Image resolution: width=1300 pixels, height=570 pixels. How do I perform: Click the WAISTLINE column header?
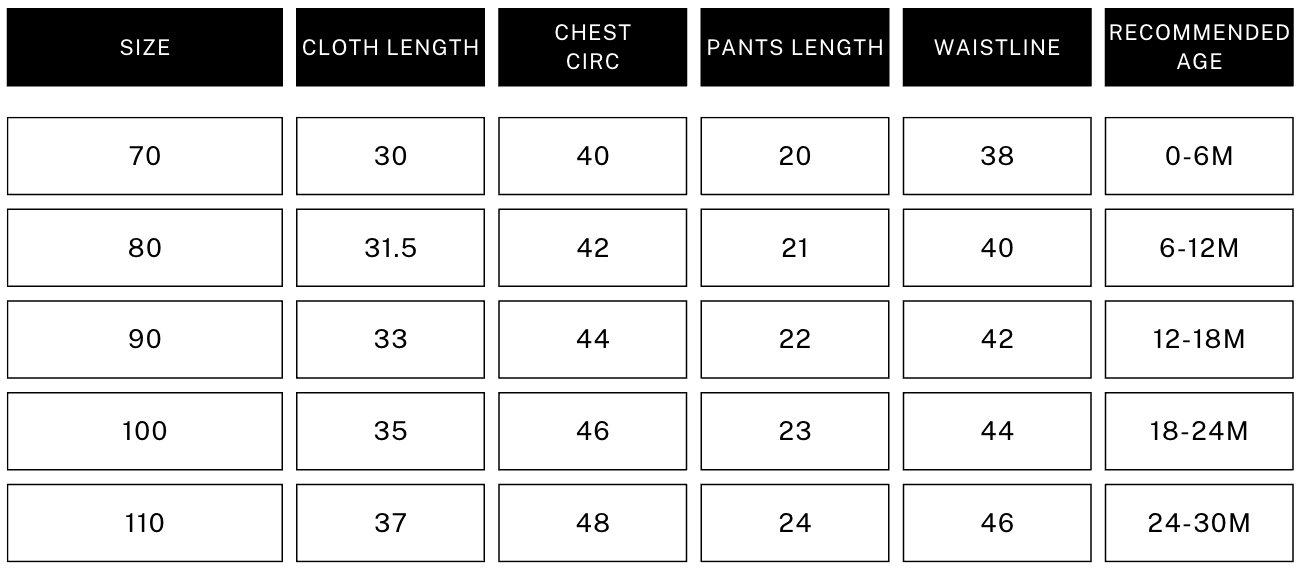point(997,47)
